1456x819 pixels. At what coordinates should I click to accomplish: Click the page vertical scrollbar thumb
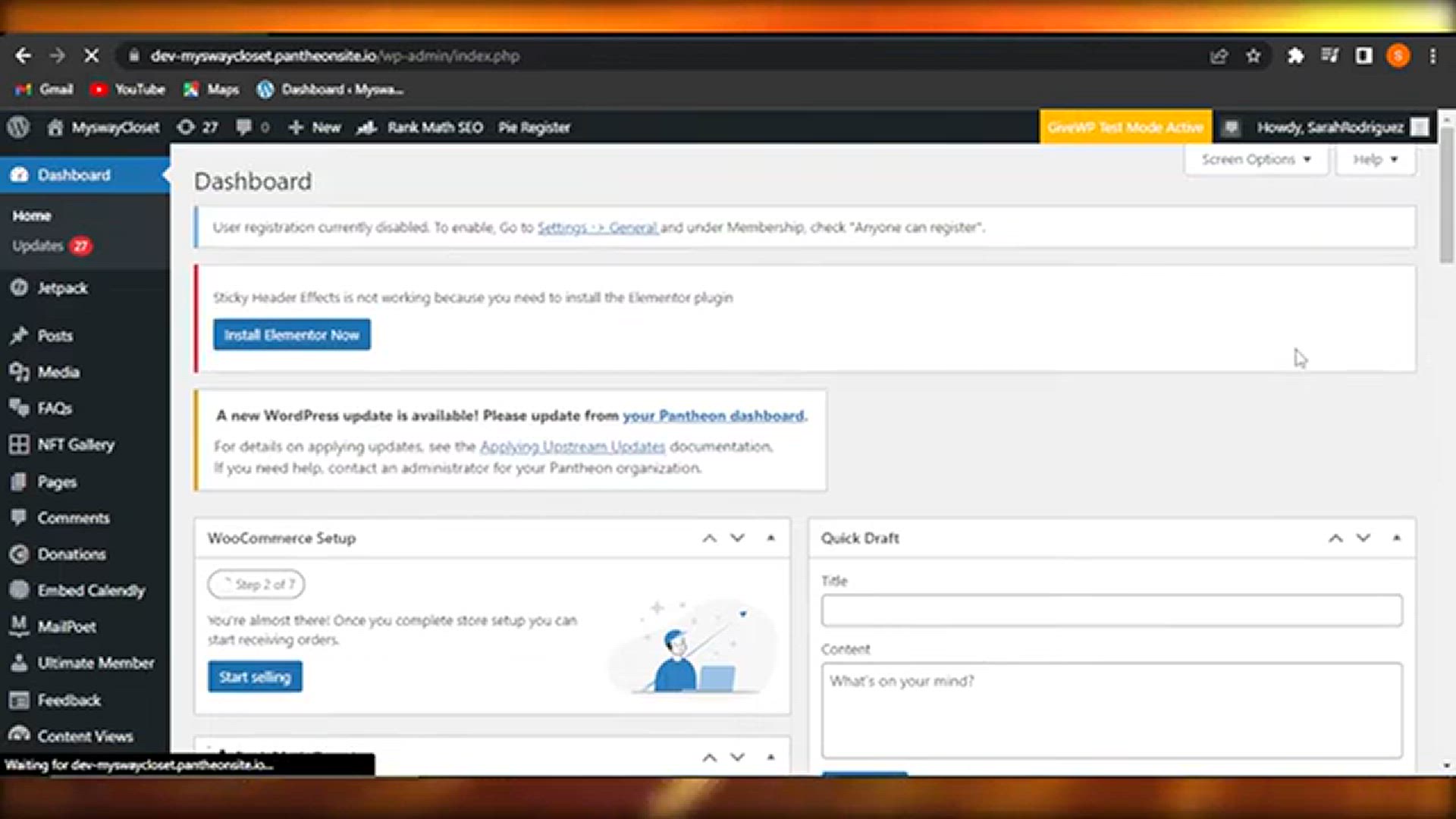1447,196
